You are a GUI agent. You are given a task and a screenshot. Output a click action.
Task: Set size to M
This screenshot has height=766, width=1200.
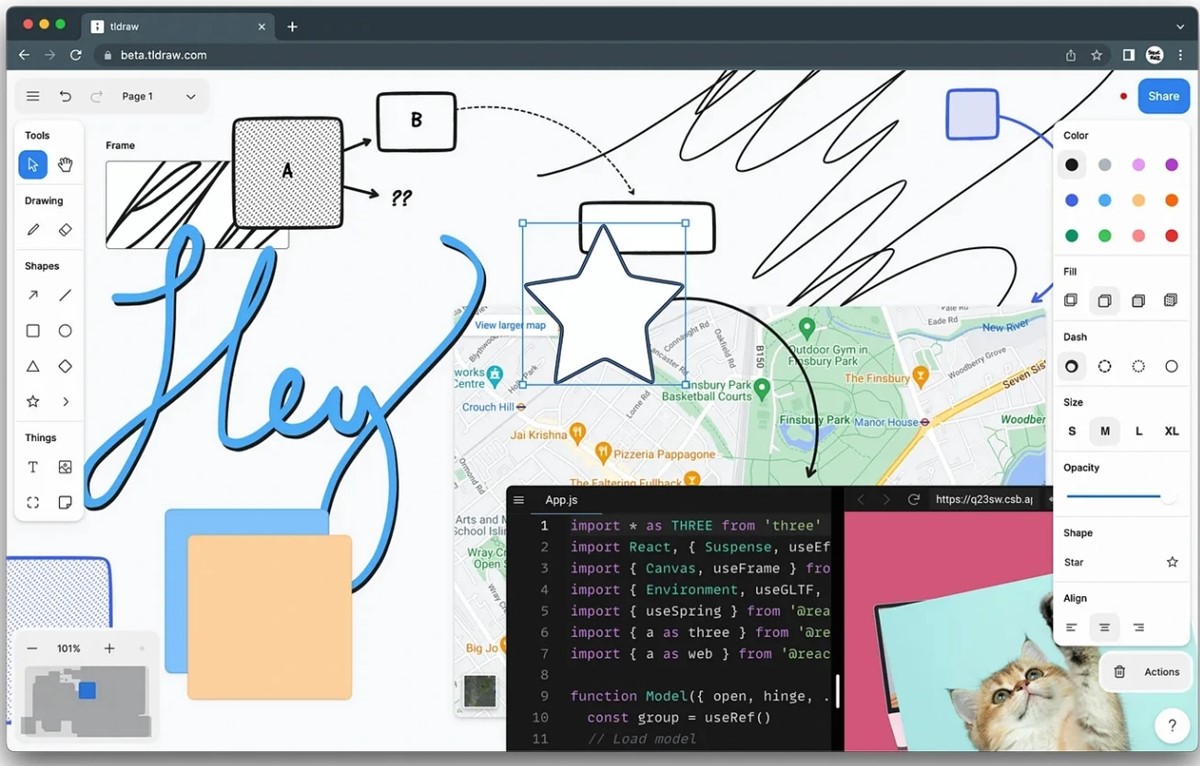click(1105, 431)
